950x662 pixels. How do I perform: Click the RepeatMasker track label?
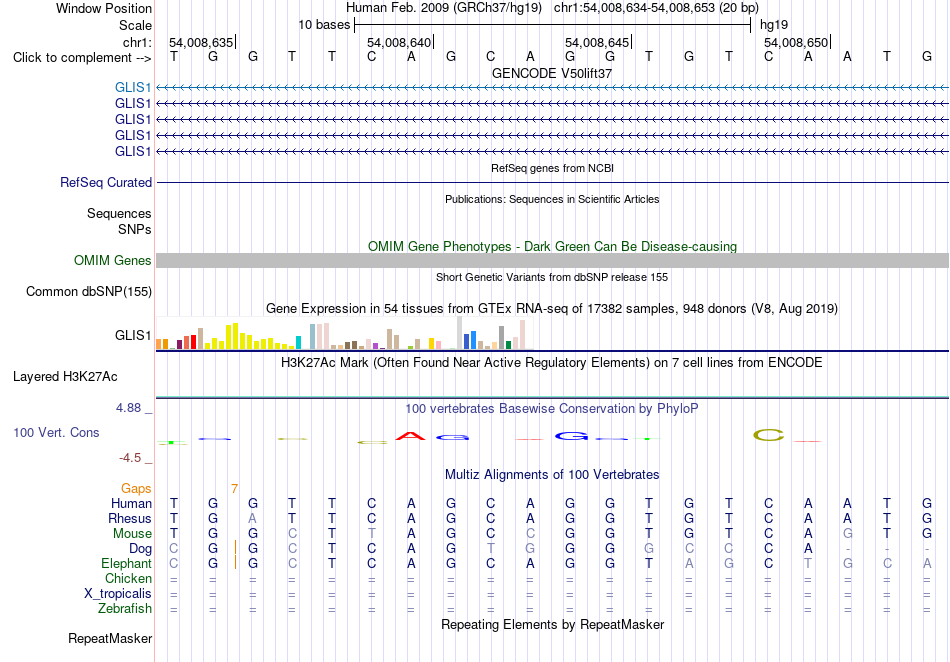tap(110, 638)
